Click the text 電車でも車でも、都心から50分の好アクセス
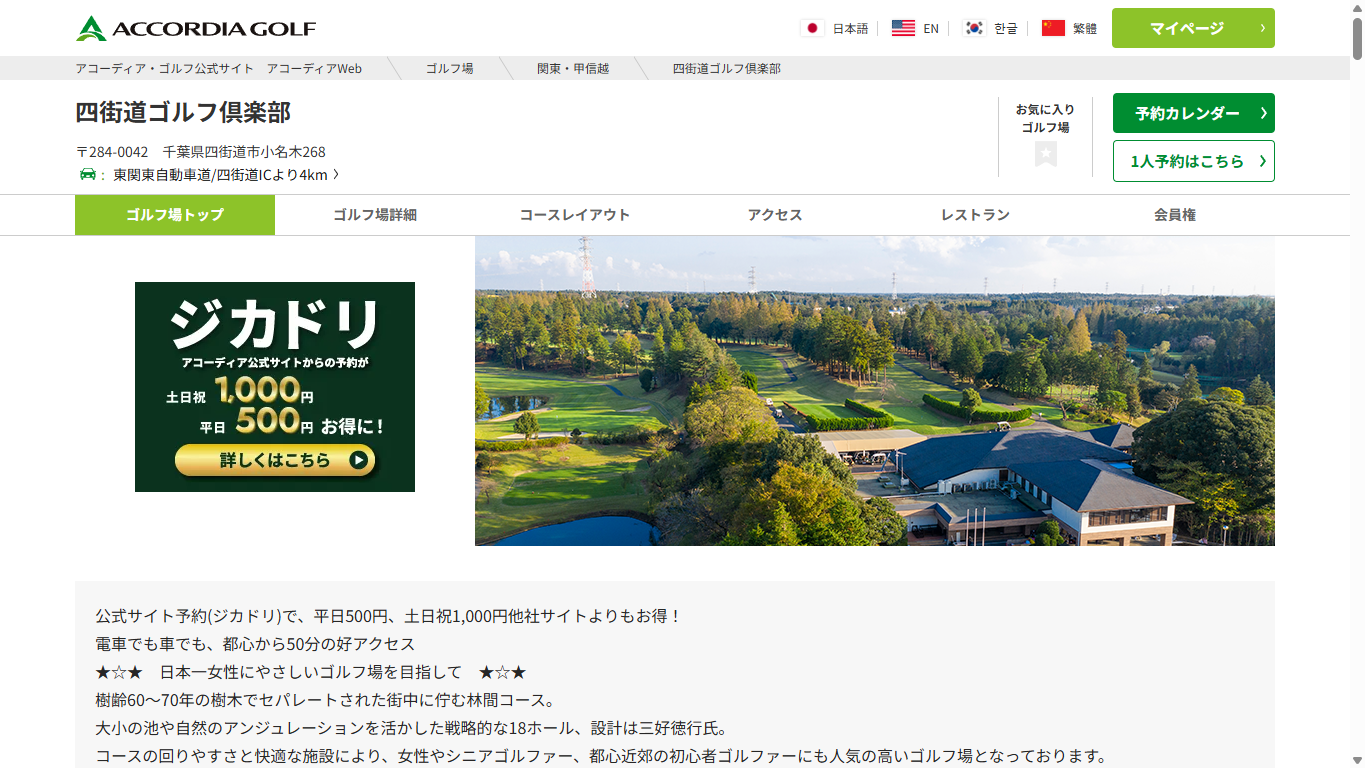Screen dimensions: 1365x768 (255, 644)
